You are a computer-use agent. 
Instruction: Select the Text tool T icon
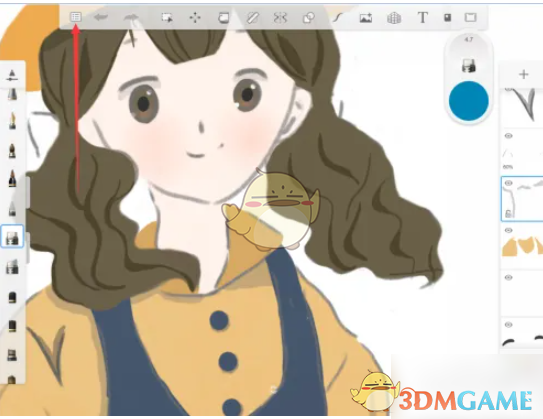pyautogui.click(x=422, y=17)
